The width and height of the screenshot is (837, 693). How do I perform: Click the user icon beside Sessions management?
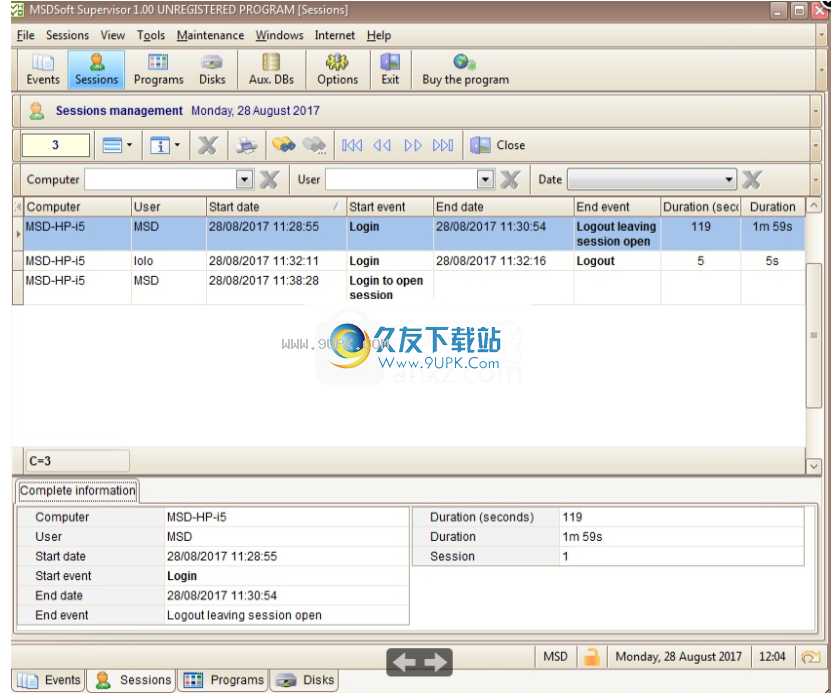(36, 111)
